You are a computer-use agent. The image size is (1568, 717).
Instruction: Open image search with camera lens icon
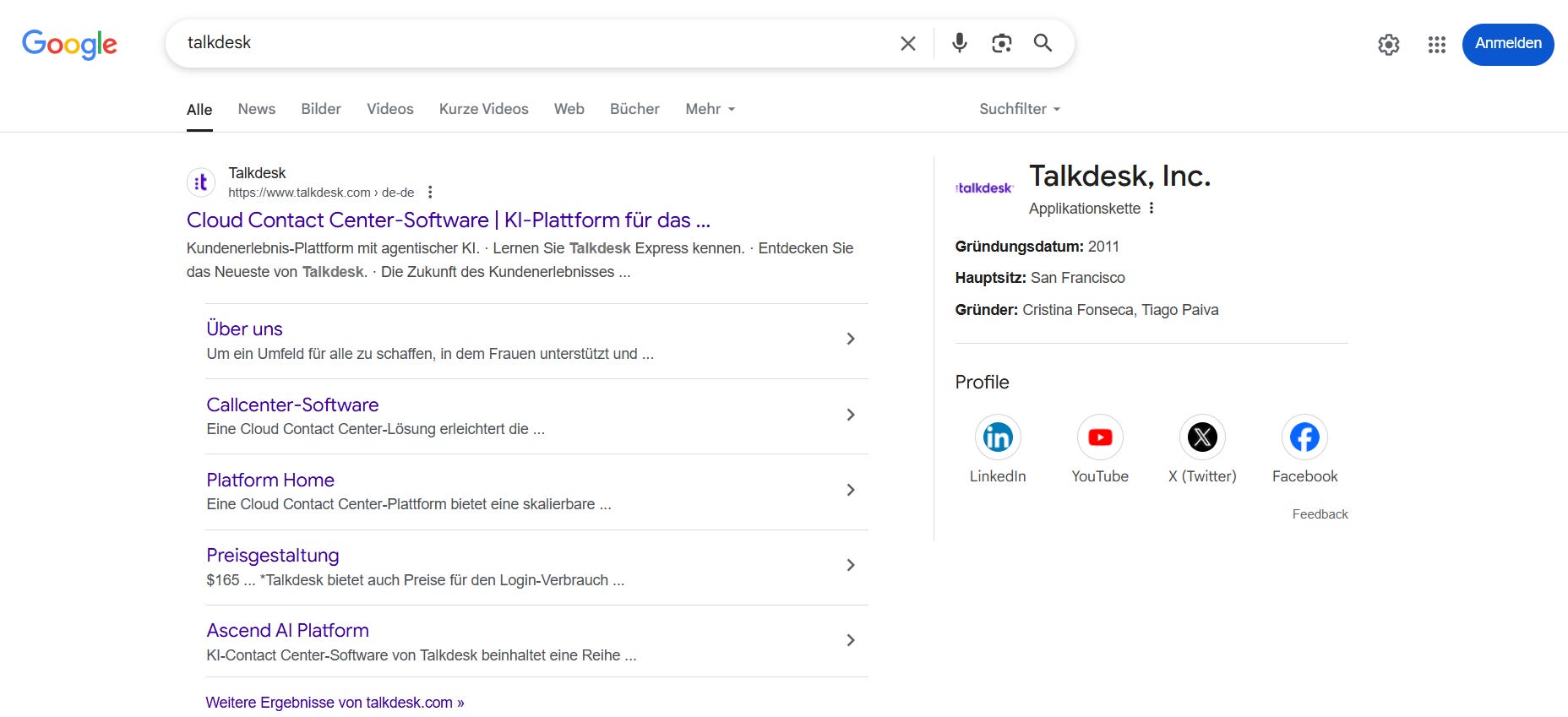click(x=1001, y=43)
